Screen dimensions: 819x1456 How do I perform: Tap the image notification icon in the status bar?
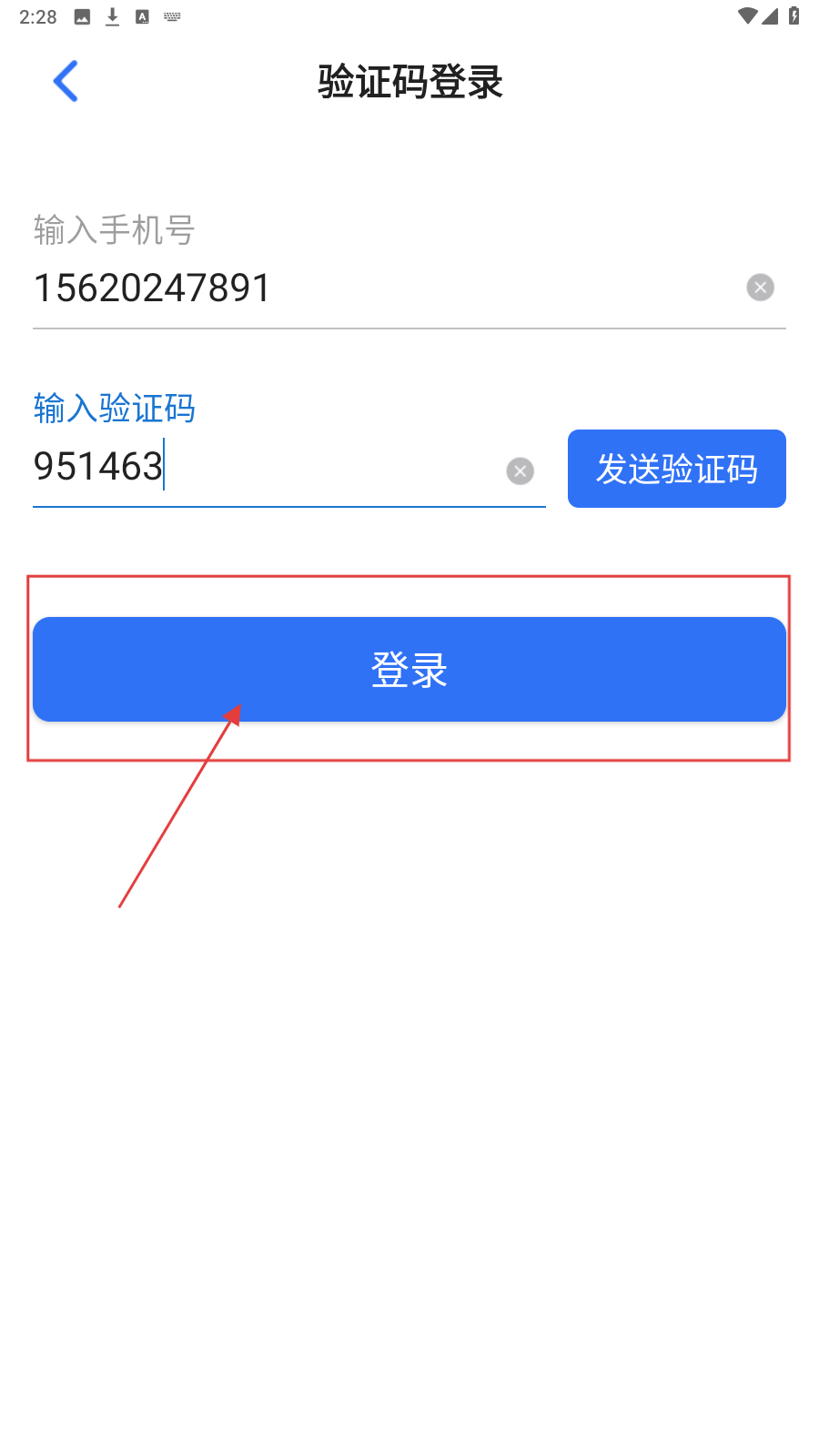(82, 16)
